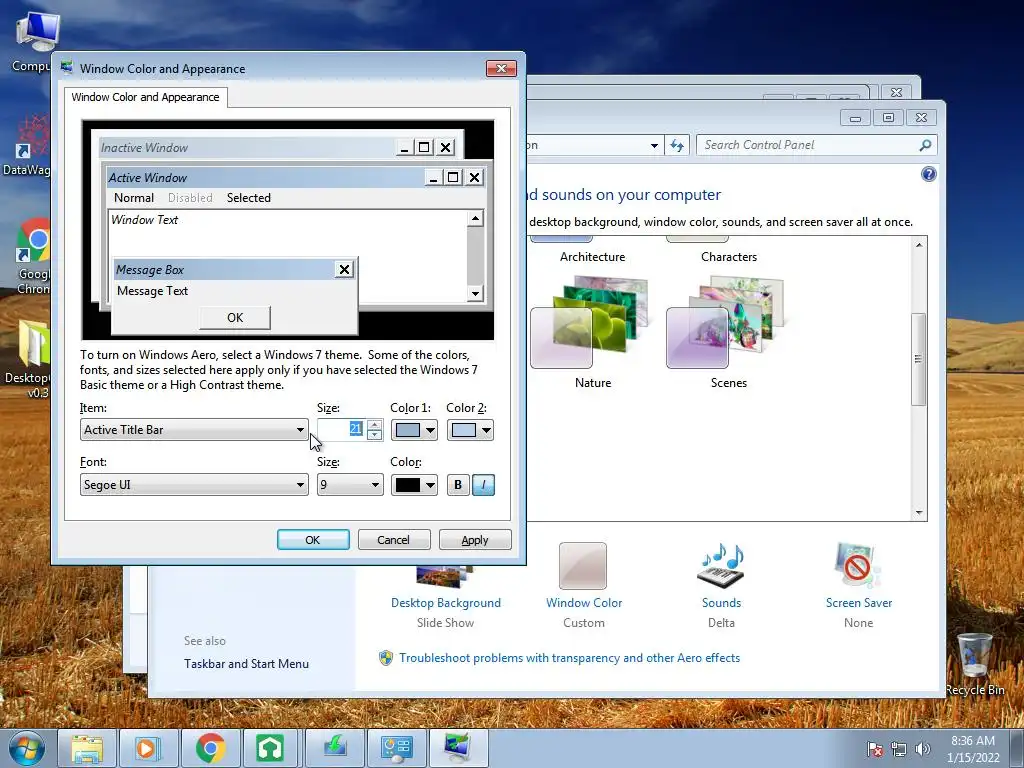Click the Sounds link text
Screen dimensions: 1024x768
722,603
